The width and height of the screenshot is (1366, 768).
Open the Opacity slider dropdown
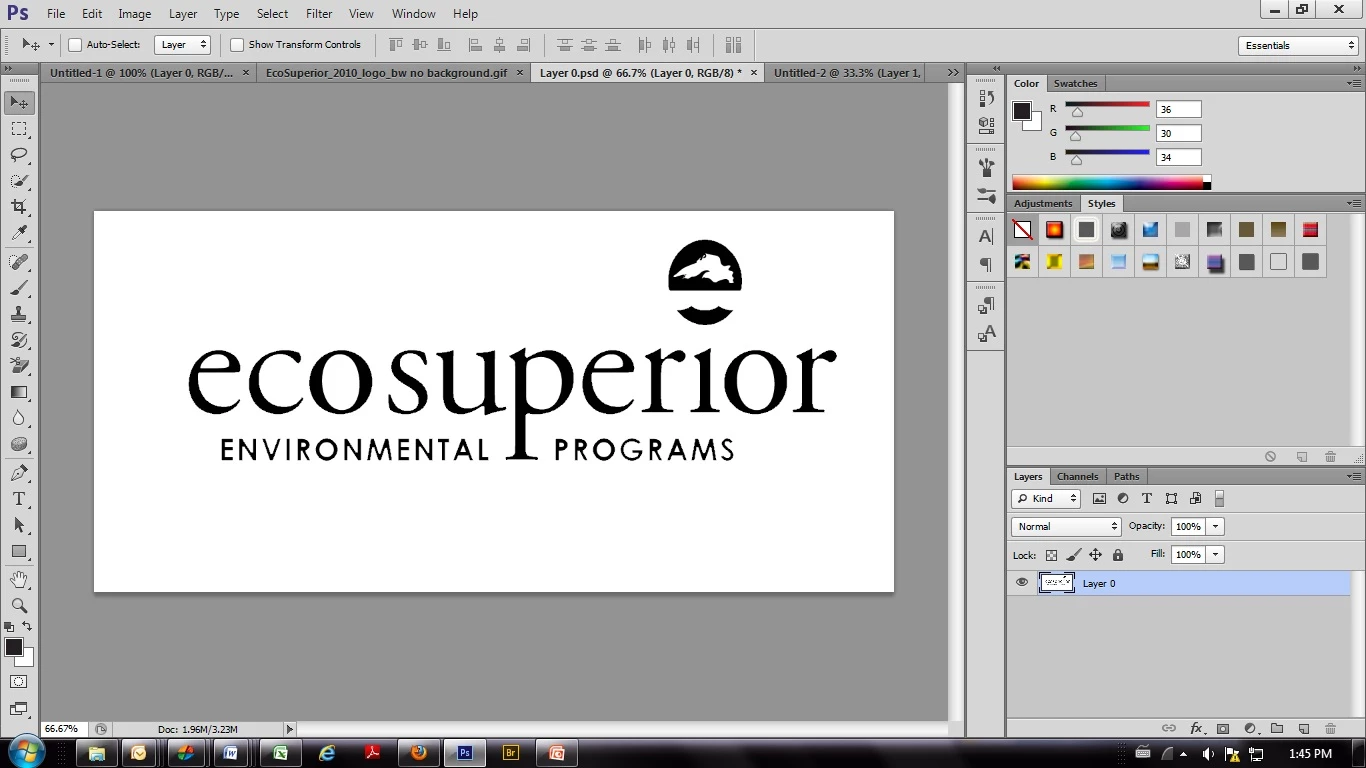coord(1216,526)
